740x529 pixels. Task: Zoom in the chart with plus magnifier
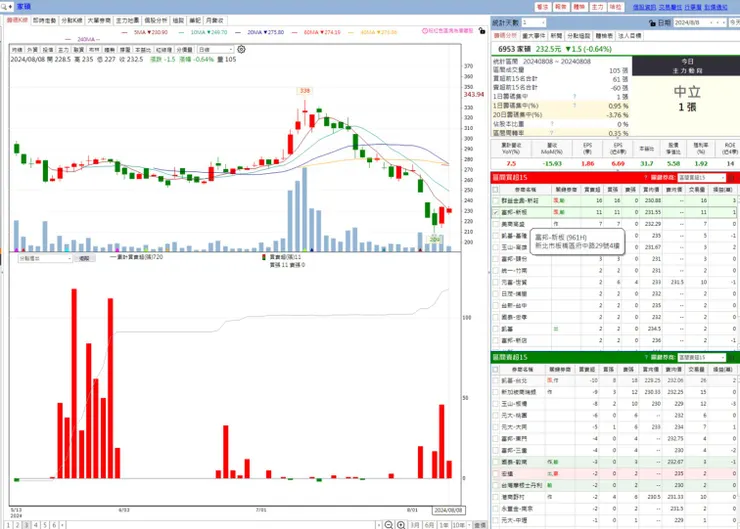[x=401, y=525]
